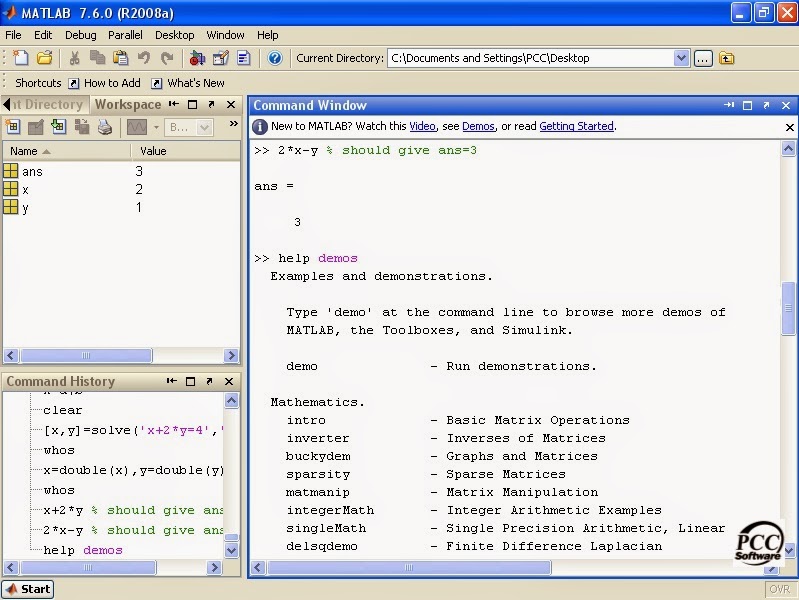Click Command Window horizontal scrollbar thumb
The image size is (799, 600).
coord(409,567)
